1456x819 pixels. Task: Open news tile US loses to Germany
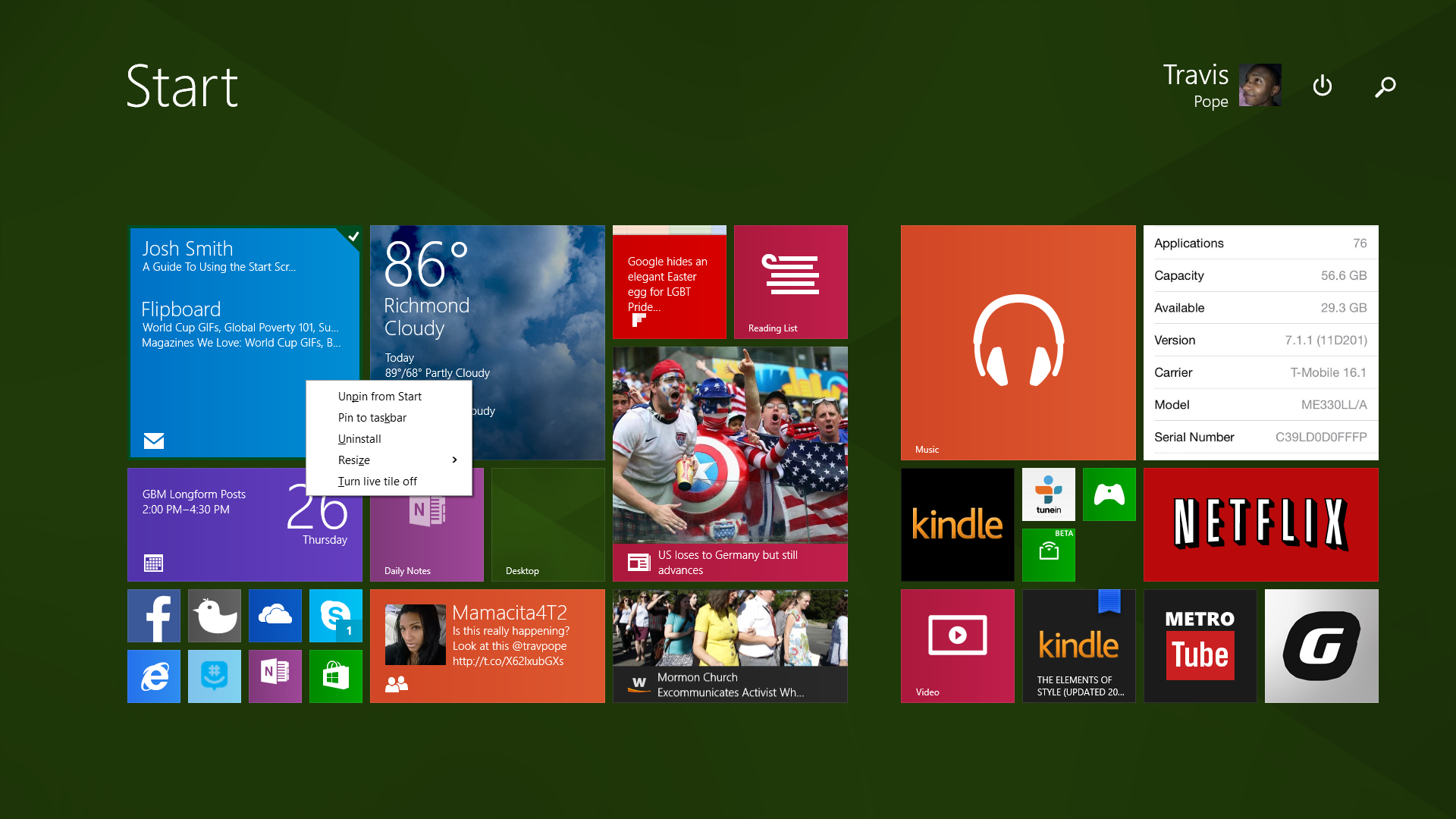(x=730, y=464)
